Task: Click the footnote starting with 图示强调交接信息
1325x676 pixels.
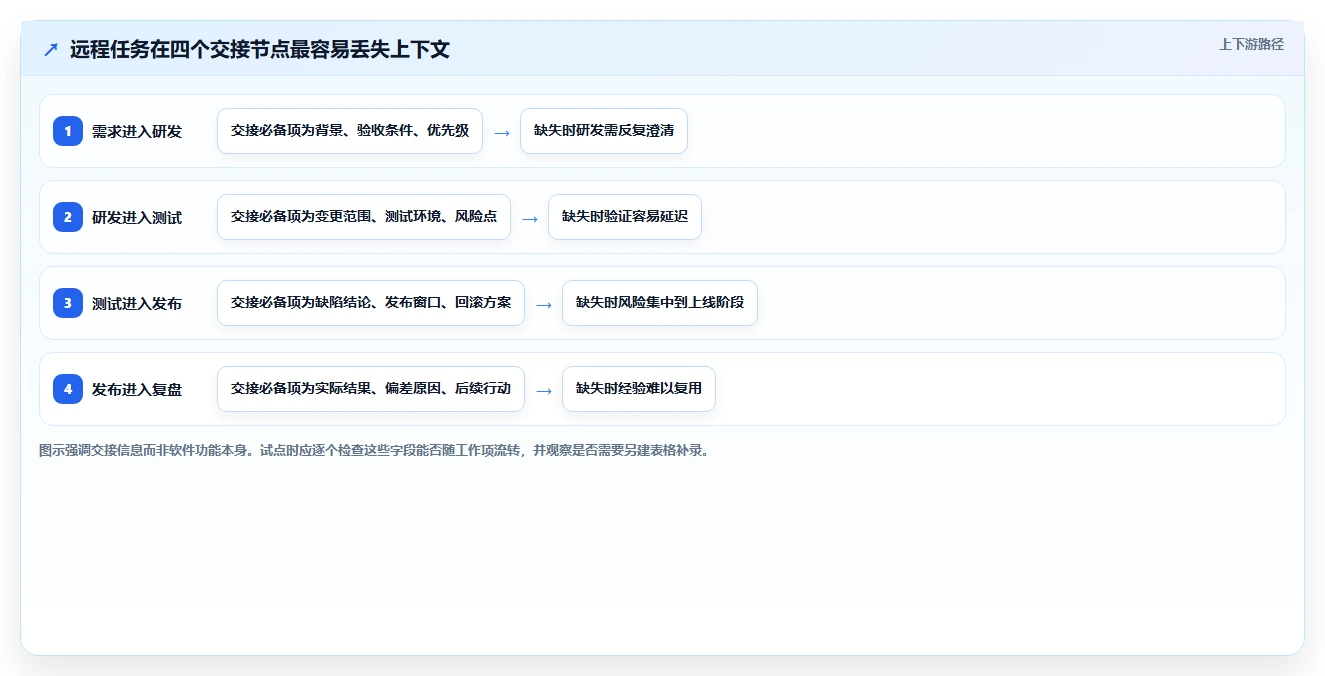Action: 374,450
